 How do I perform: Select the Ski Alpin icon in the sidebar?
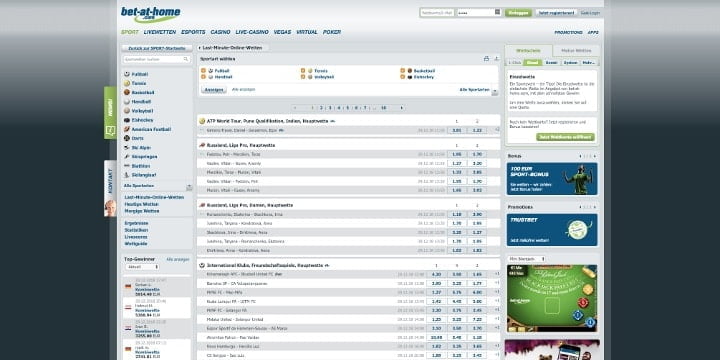[127, 147]
